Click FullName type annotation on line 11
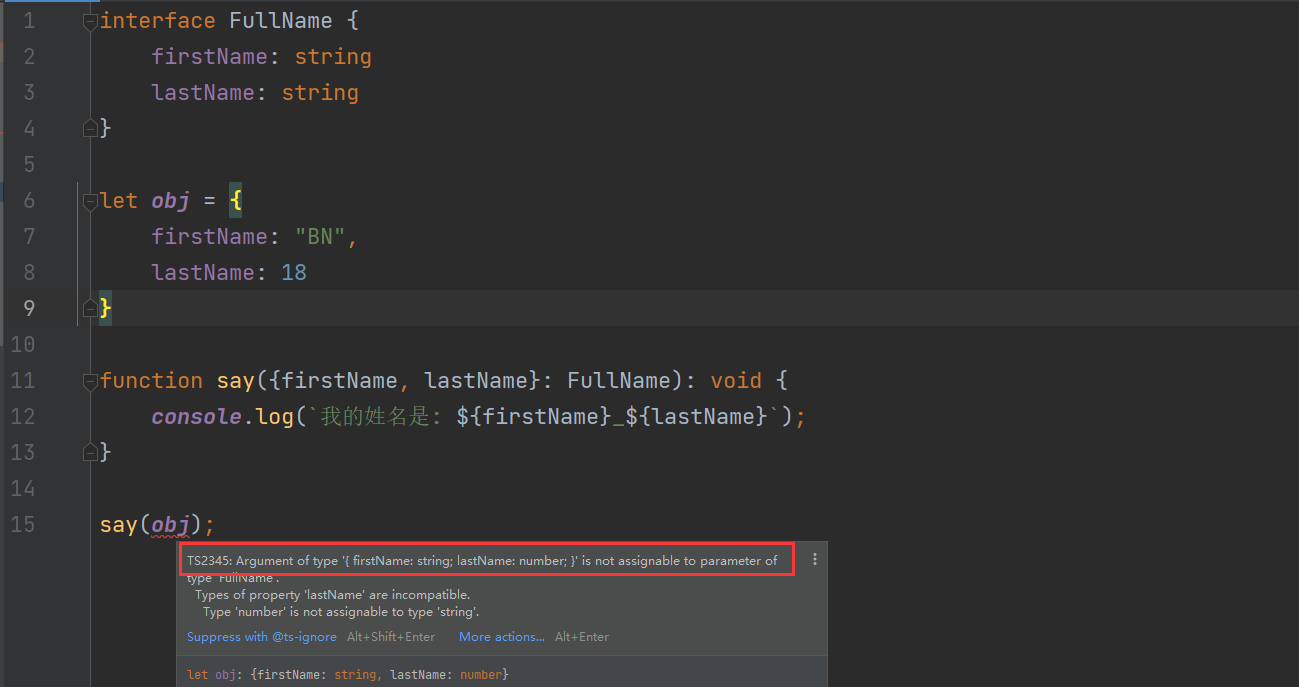1299x687 pixels. click(619, 381)
